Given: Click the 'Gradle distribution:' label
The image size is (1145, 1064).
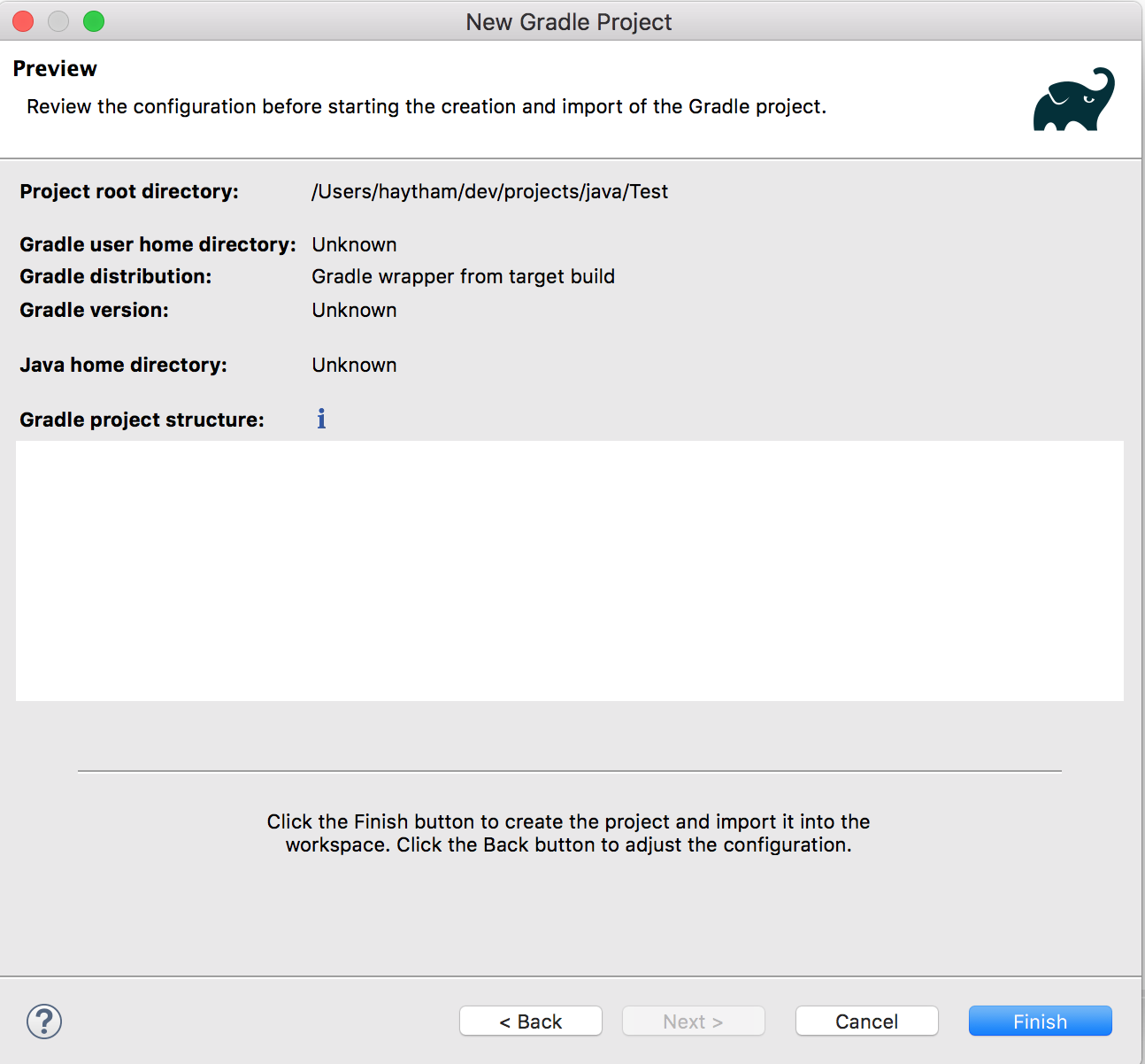Looking at the screenshot, I should pyautogui.click(x=116, y=276).
